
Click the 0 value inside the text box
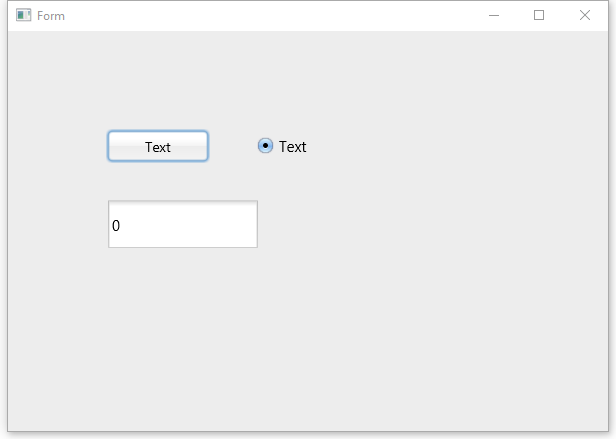click(116, 226)
